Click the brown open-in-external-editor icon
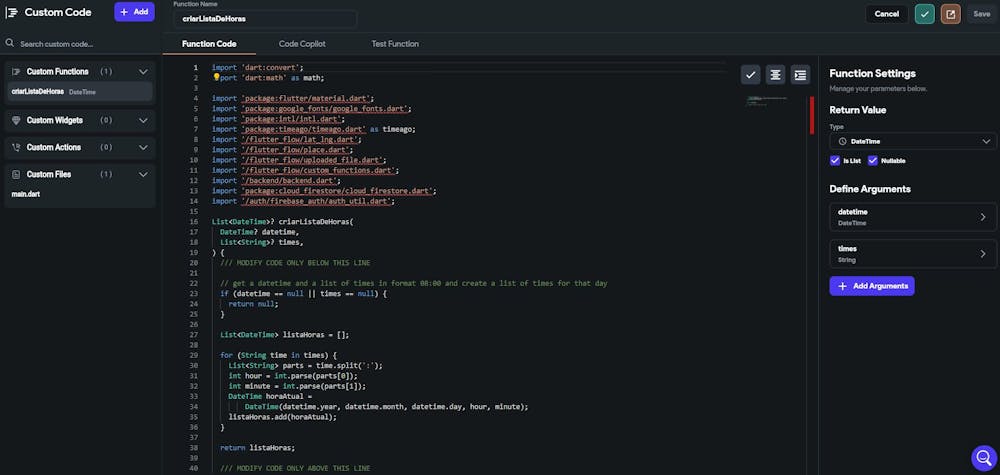 [x=951, y=14]
